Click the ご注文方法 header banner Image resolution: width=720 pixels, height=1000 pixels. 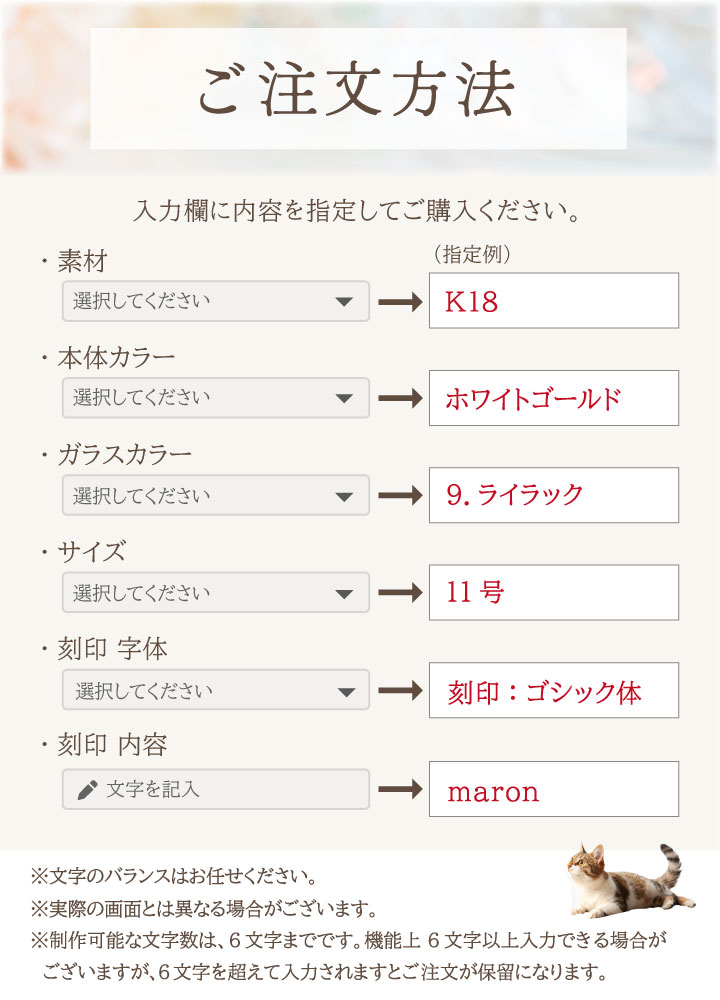click(x=358, y=89)
